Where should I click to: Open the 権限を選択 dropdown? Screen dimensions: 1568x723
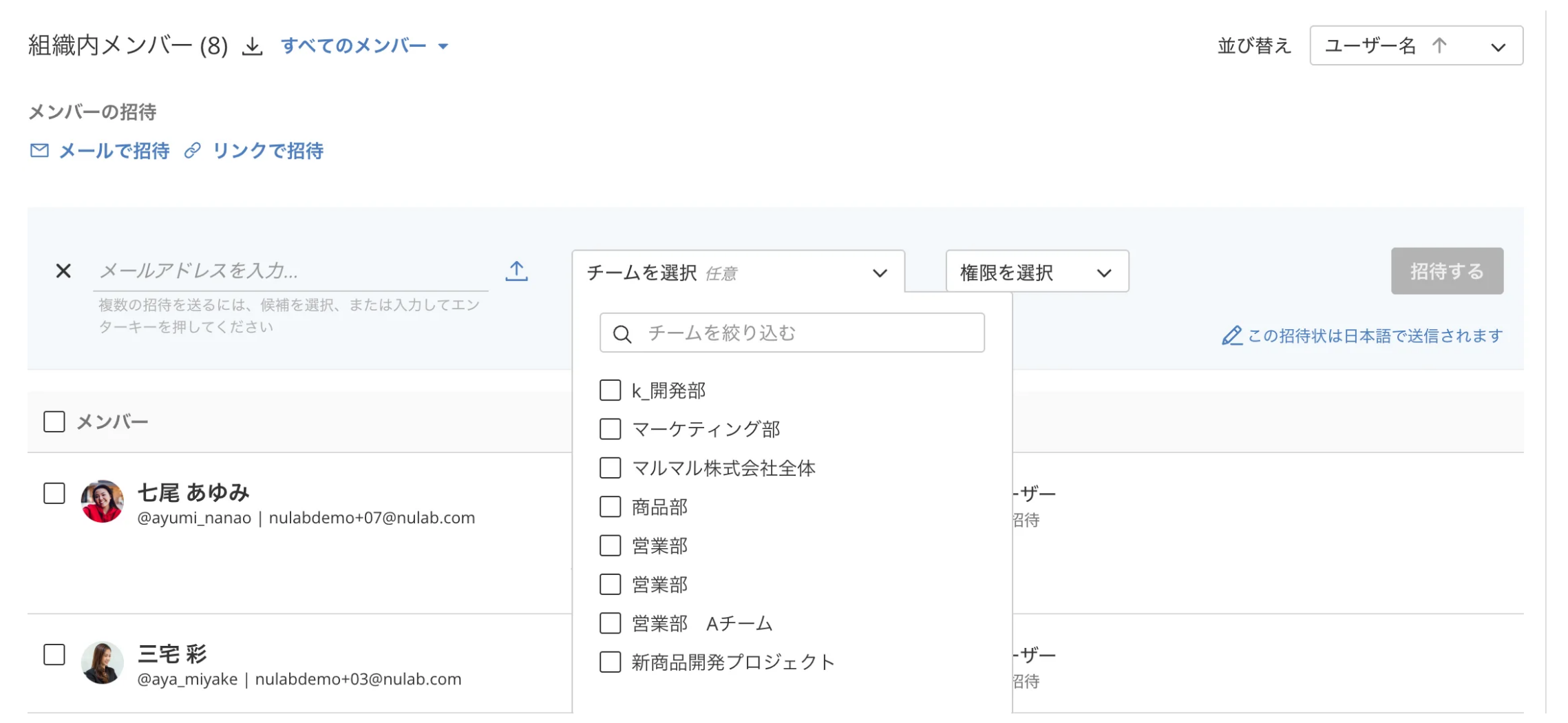pos(1037,272)
